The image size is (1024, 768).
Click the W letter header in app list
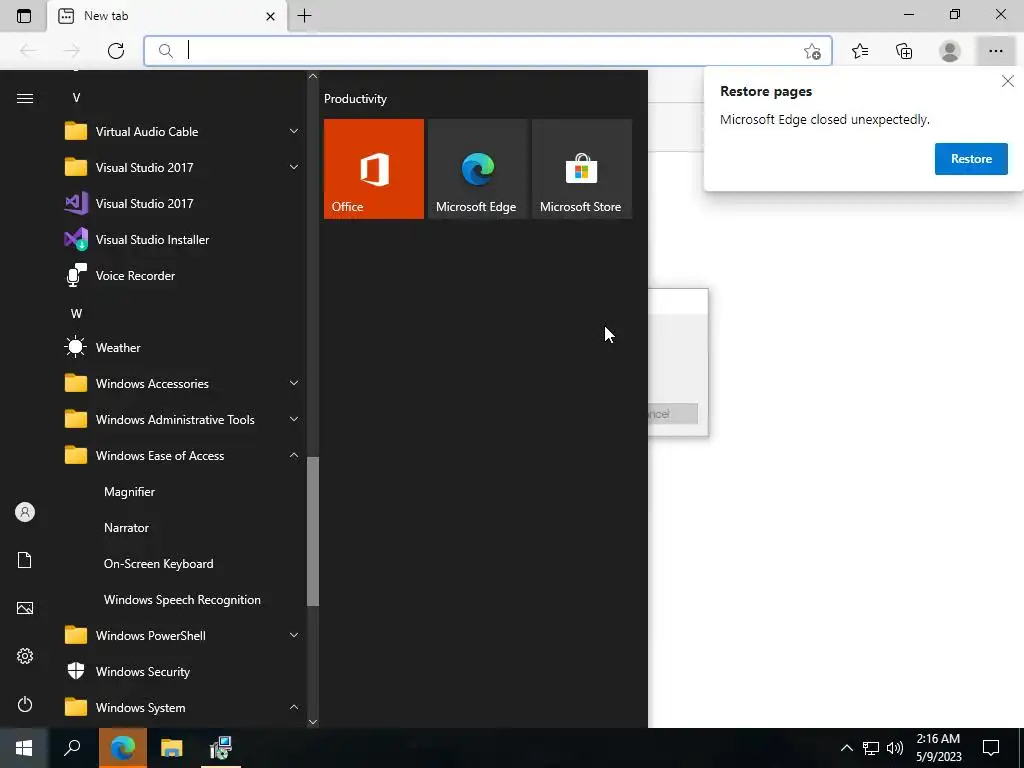(76, 313)
